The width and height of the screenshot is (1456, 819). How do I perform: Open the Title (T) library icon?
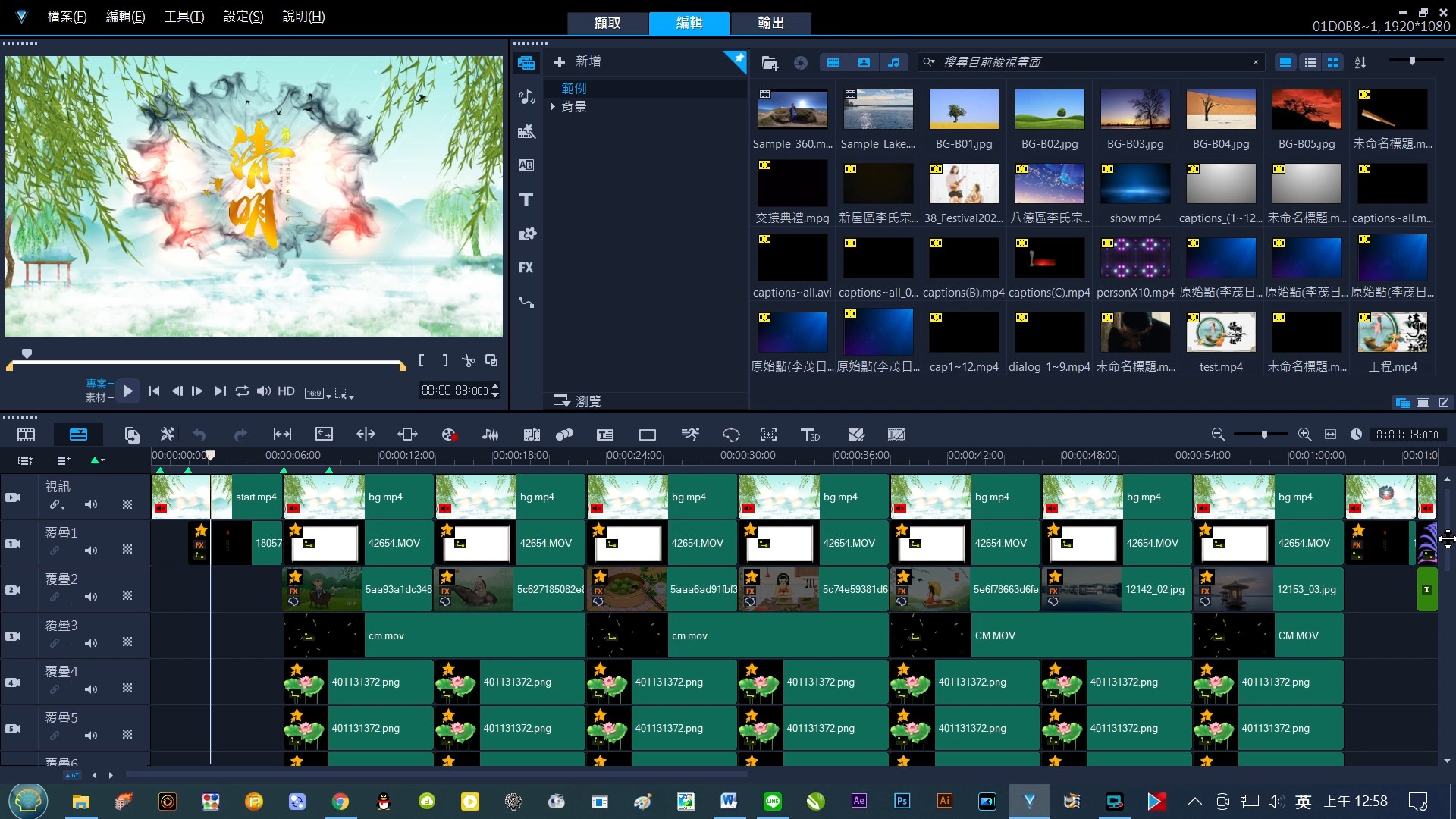526,200
